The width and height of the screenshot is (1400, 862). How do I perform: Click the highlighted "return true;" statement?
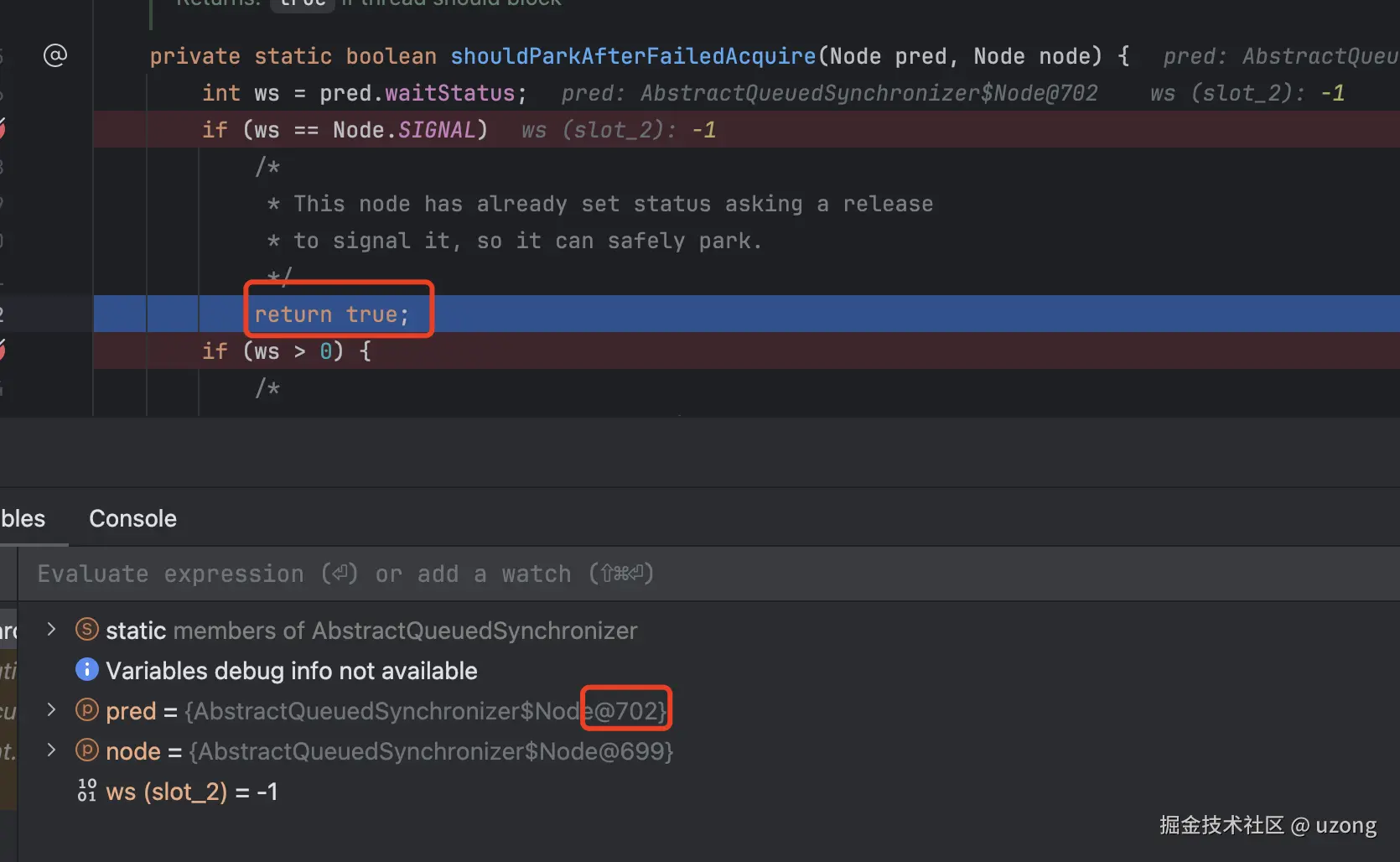(332, 314)
